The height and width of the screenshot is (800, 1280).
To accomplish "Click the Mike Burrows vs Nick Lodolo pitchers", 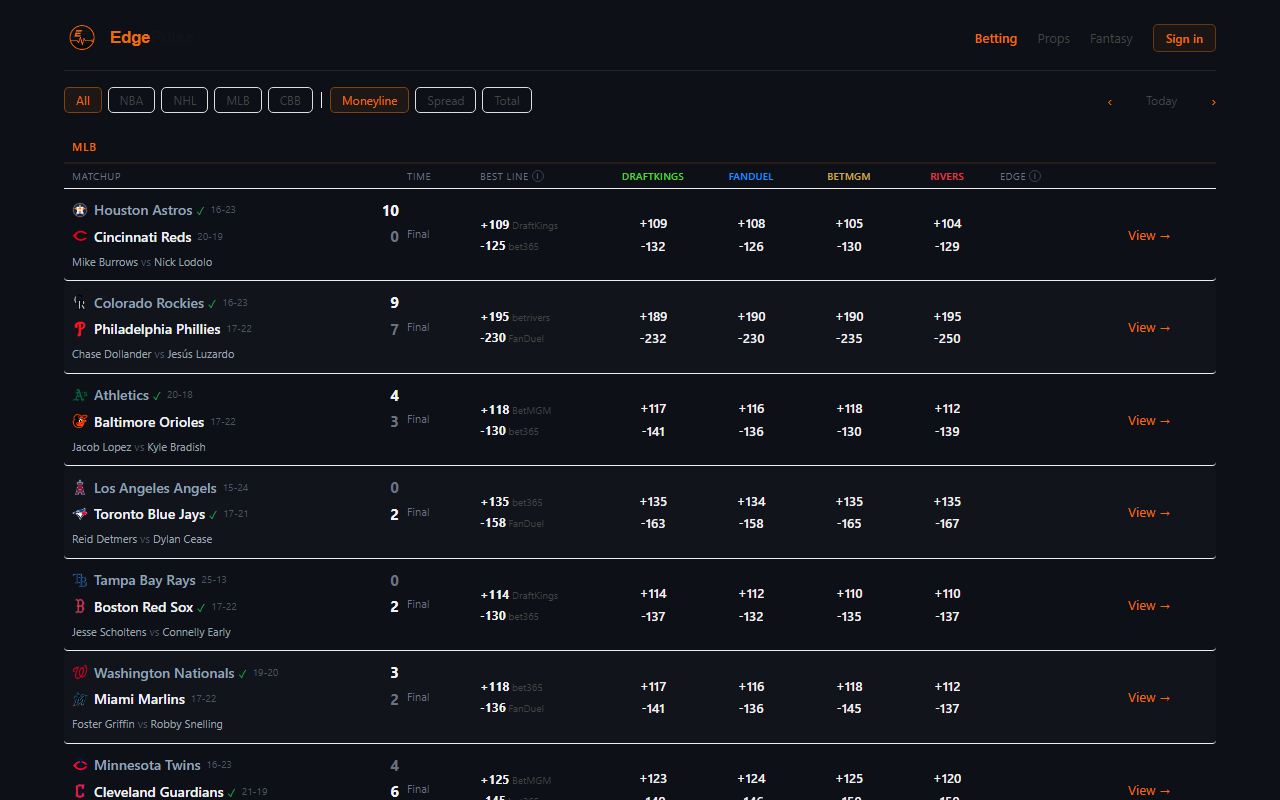I will (x=142, y=262).
